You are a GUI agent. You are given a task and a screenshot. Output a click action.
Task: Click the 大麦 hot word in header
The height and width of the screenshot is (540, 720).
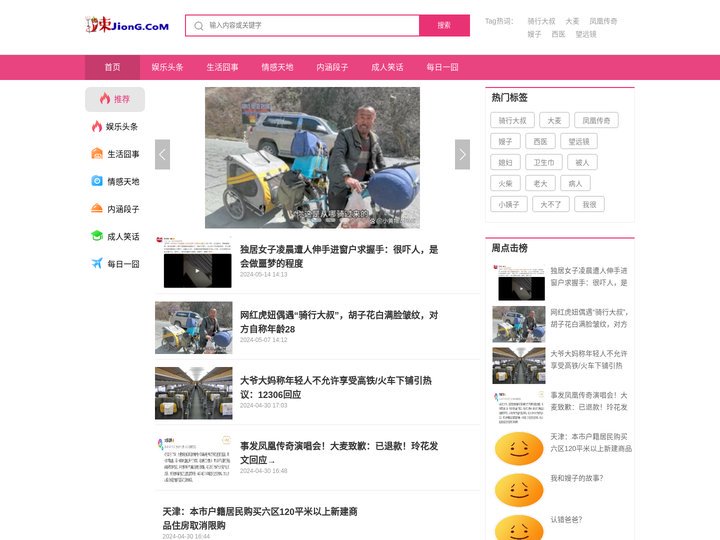572,21
